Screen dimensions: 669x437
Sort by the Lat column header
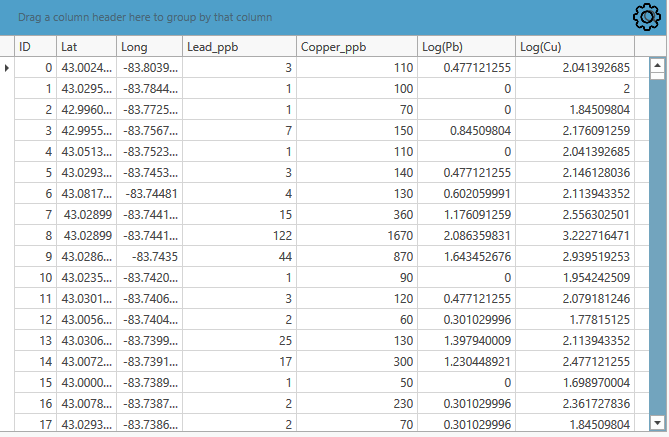[87, 47]
